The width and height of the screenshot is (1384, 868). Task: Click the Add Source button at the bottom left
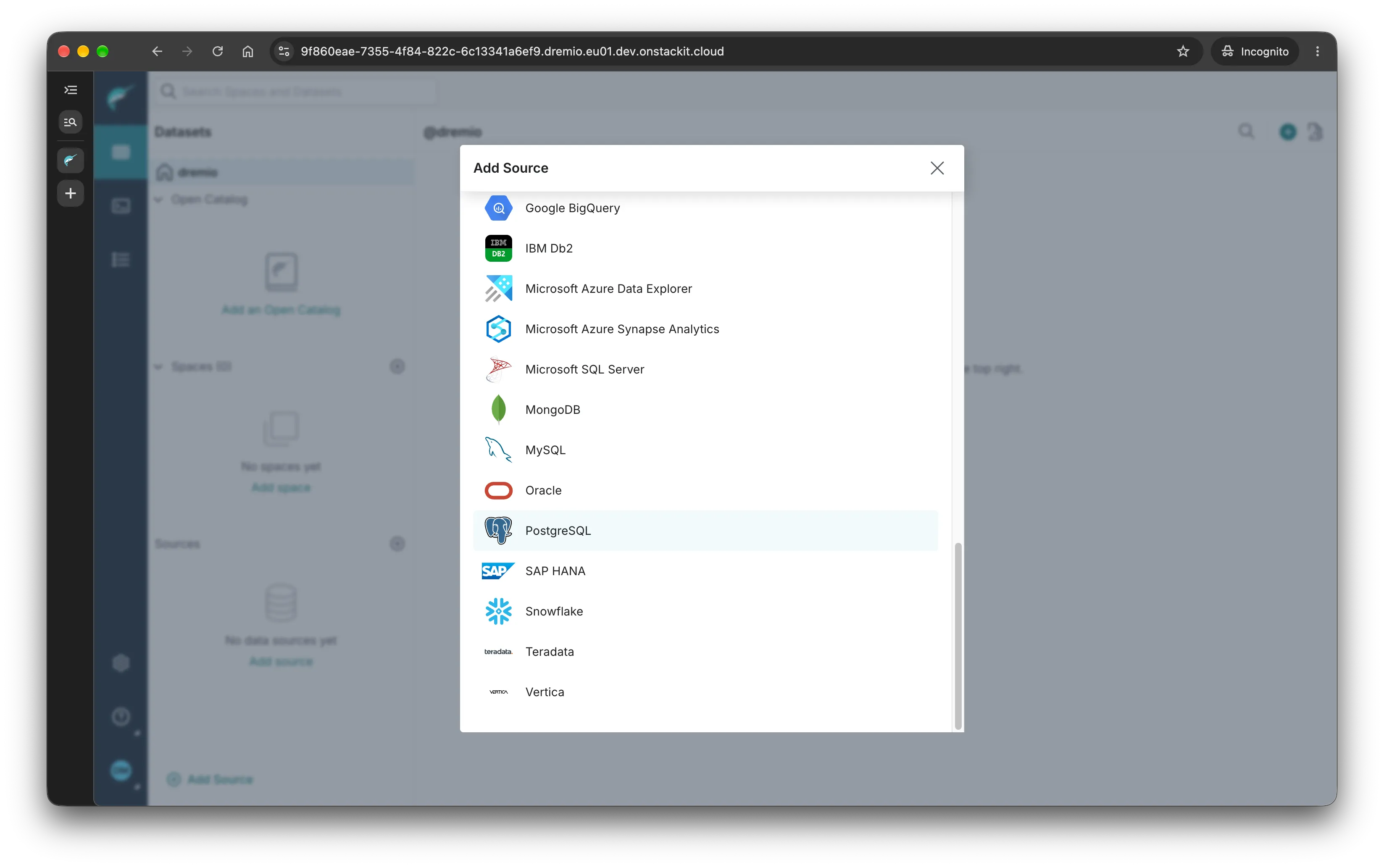(210, 779)
